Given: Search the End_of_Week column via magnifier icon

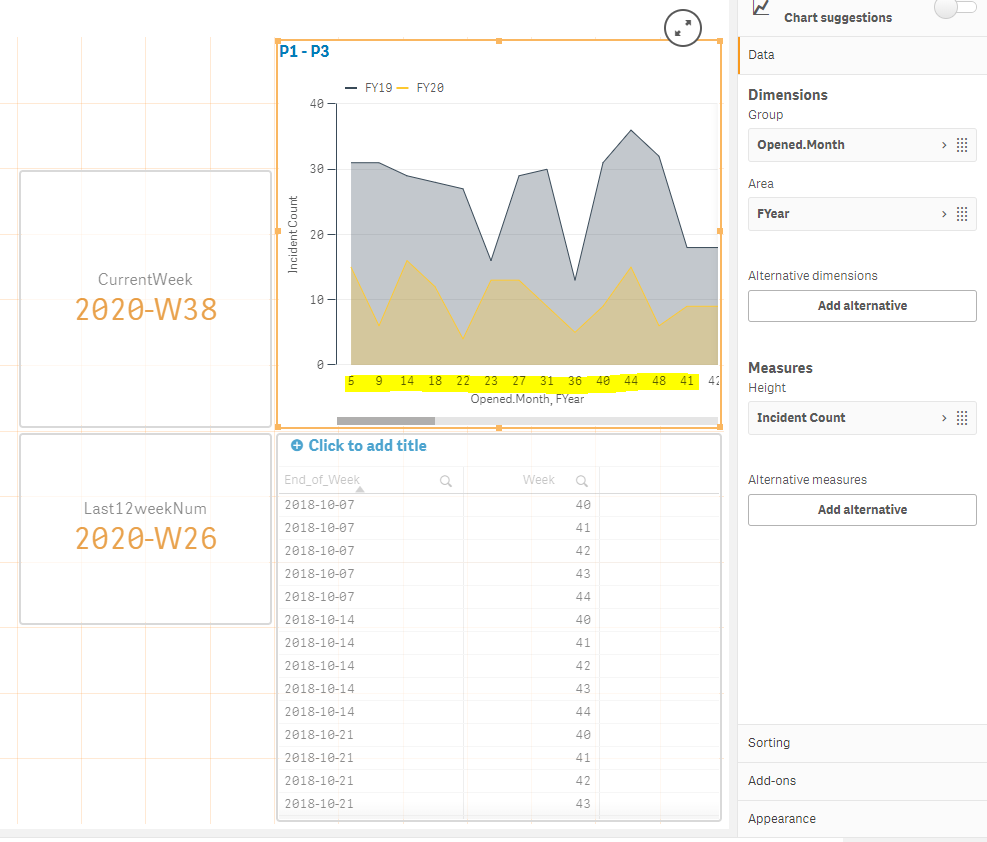Looking at the screenshot, I should click(x=446, y=481).
